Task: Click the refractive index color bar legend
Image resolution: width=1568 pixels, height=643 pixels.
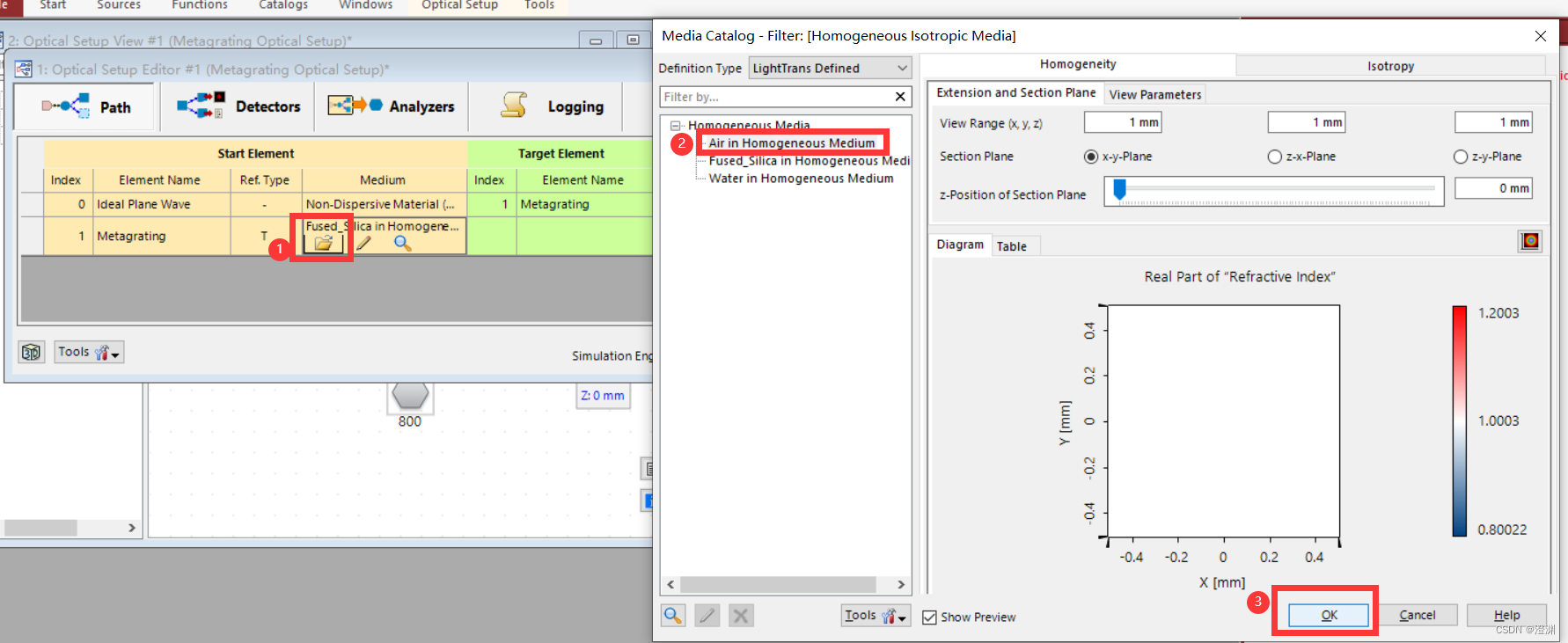Action: point(1459,420)
